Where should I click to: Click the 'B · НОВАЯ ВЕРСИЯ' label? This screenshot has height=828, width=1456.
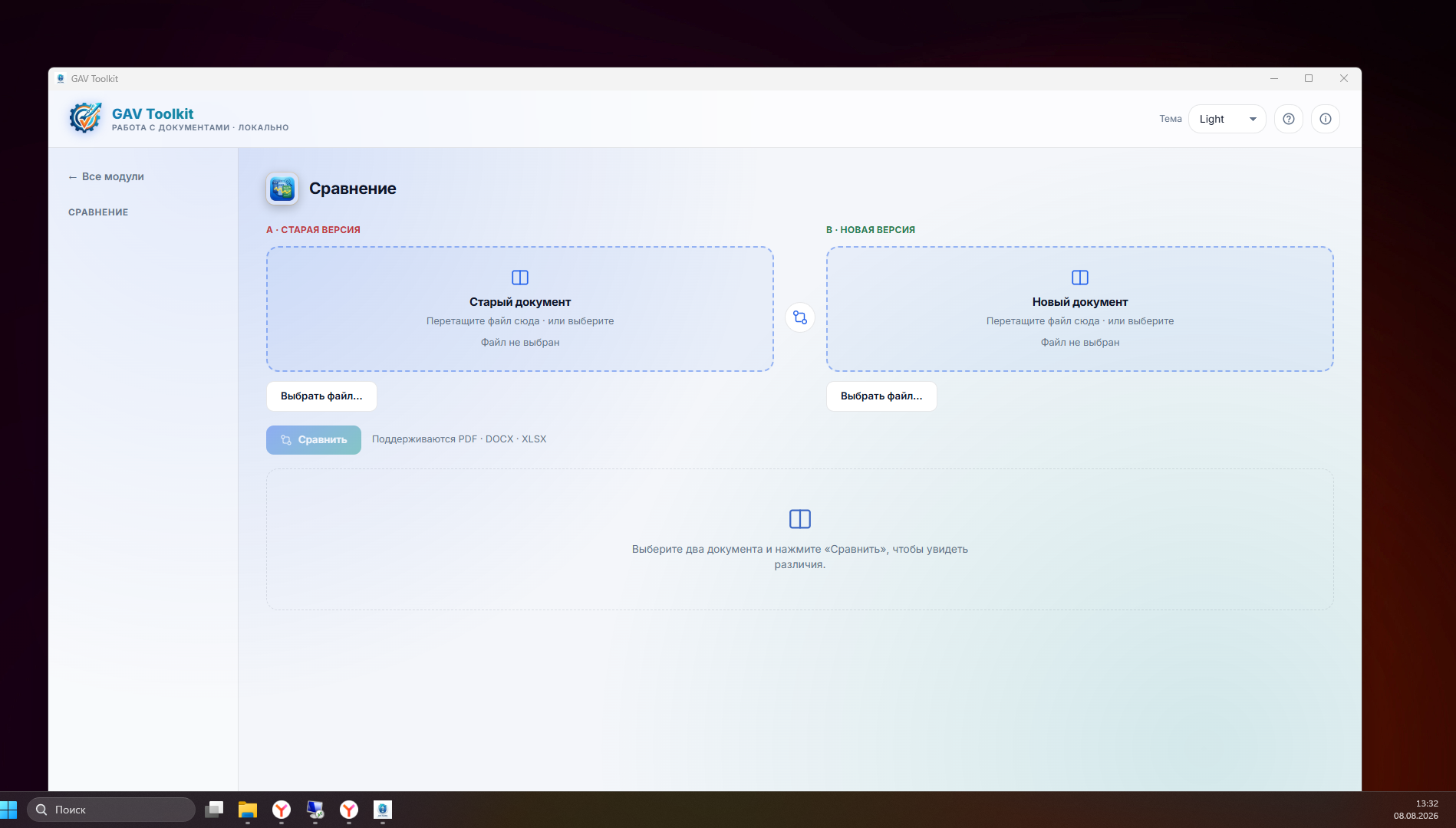coord(871,230)
